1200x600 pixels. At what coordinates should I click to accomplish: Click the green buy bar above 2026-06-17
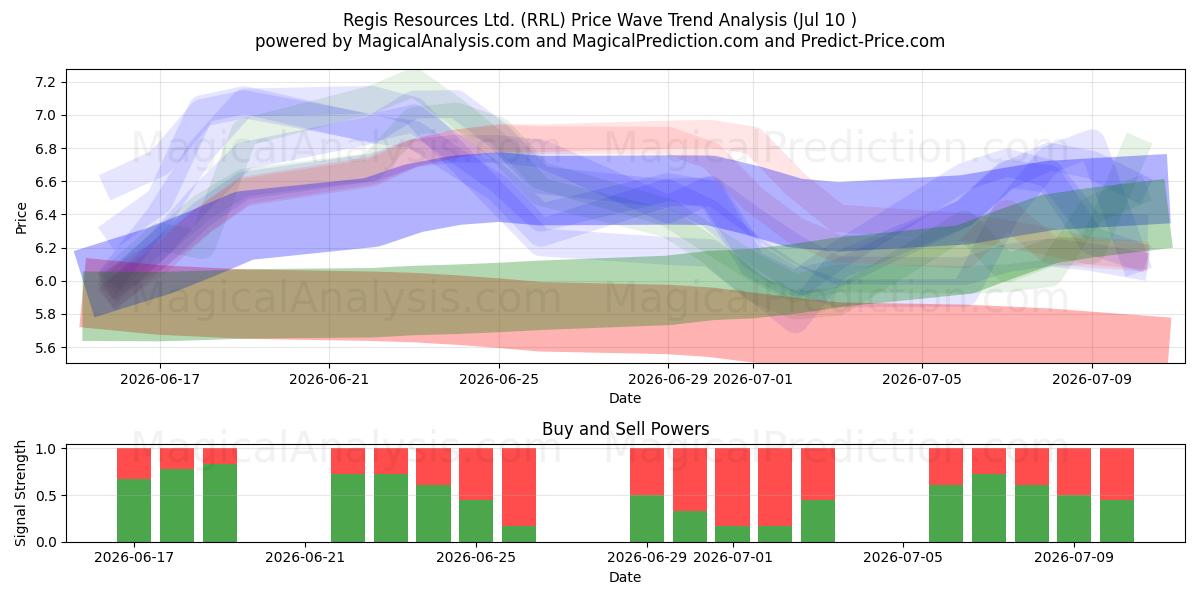point(134,511)
